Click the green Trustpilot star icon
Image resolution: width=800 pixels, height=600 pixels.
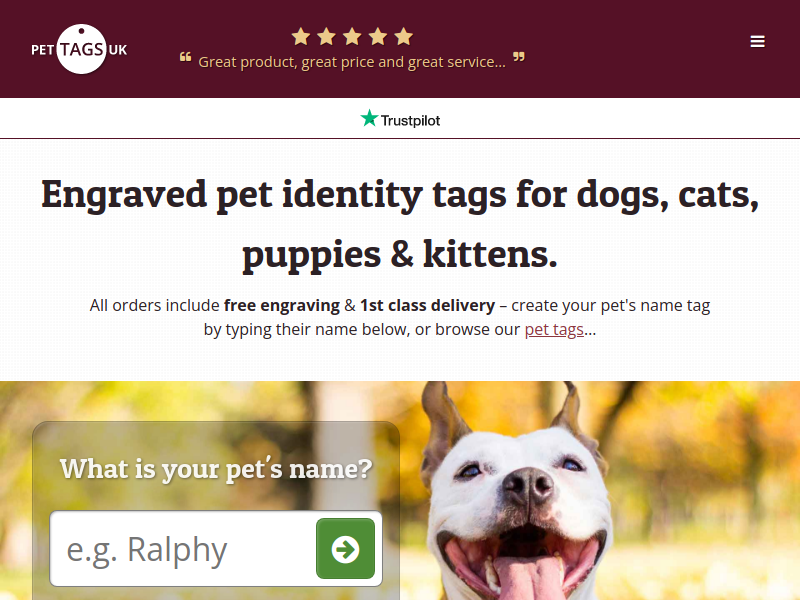(x=369, y=118)
